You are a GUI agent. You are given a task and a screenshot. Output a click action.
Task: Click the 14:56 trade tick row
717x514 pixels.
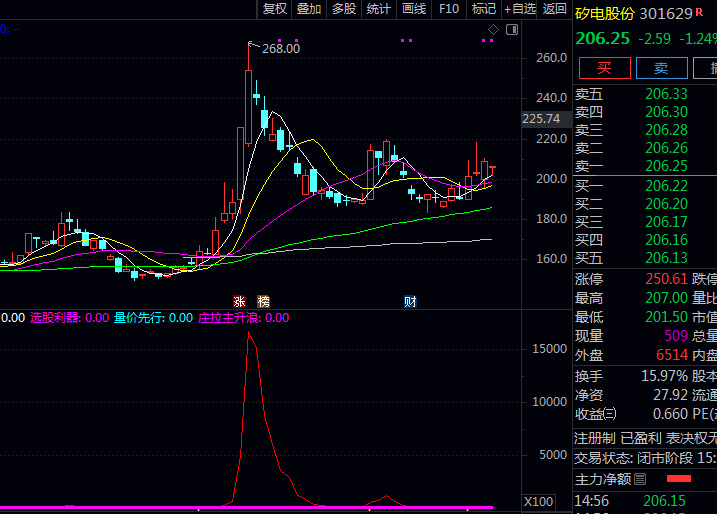pyautogui.click(x=645, y=501)
